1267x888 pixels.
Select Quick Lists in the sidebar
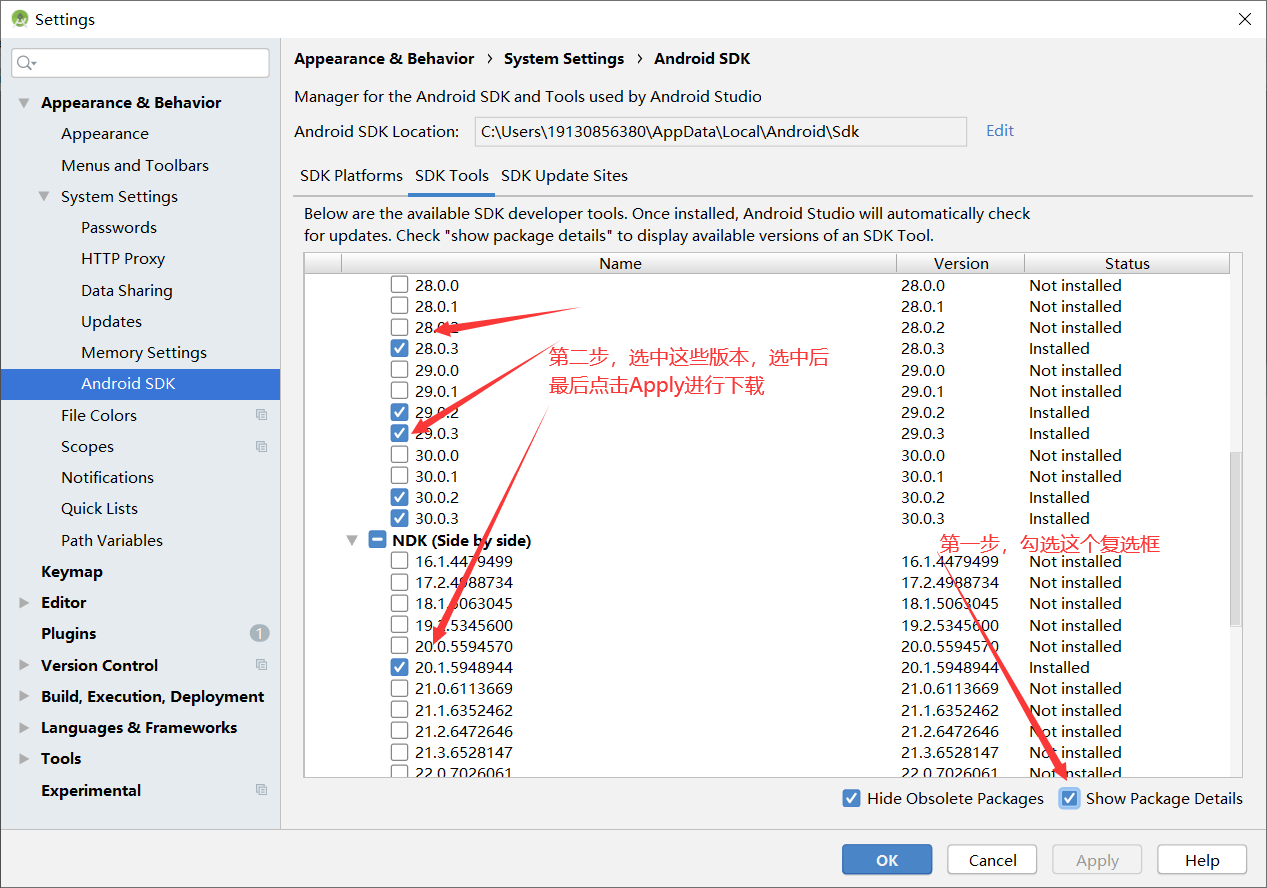pos(99,508)
